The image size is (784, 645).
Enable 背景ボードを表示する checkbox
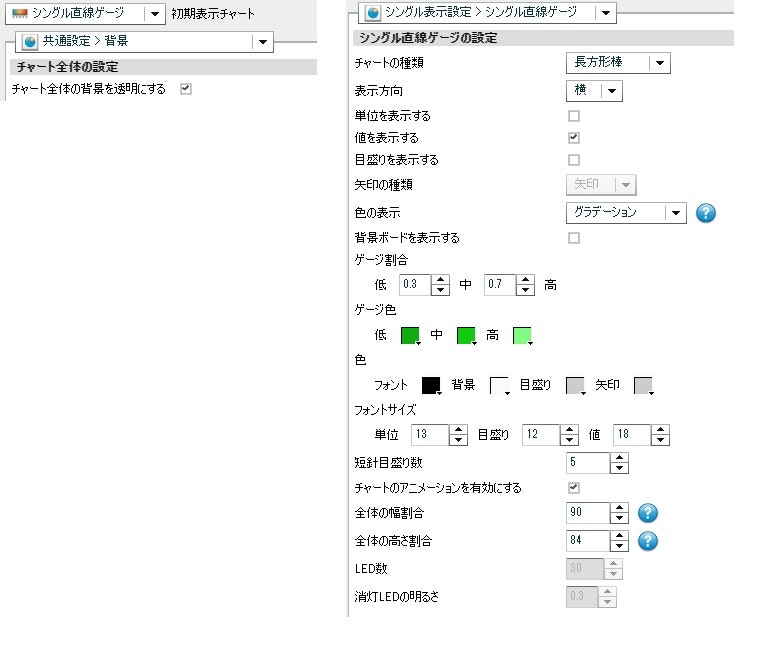point(574,238)
